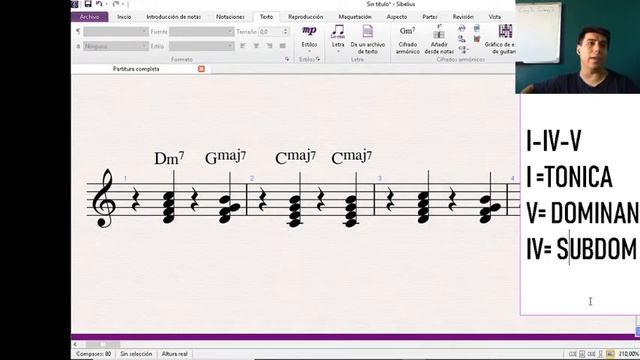Justify text alignment in Formato group

pyautogui.click(x=282, y=46)
